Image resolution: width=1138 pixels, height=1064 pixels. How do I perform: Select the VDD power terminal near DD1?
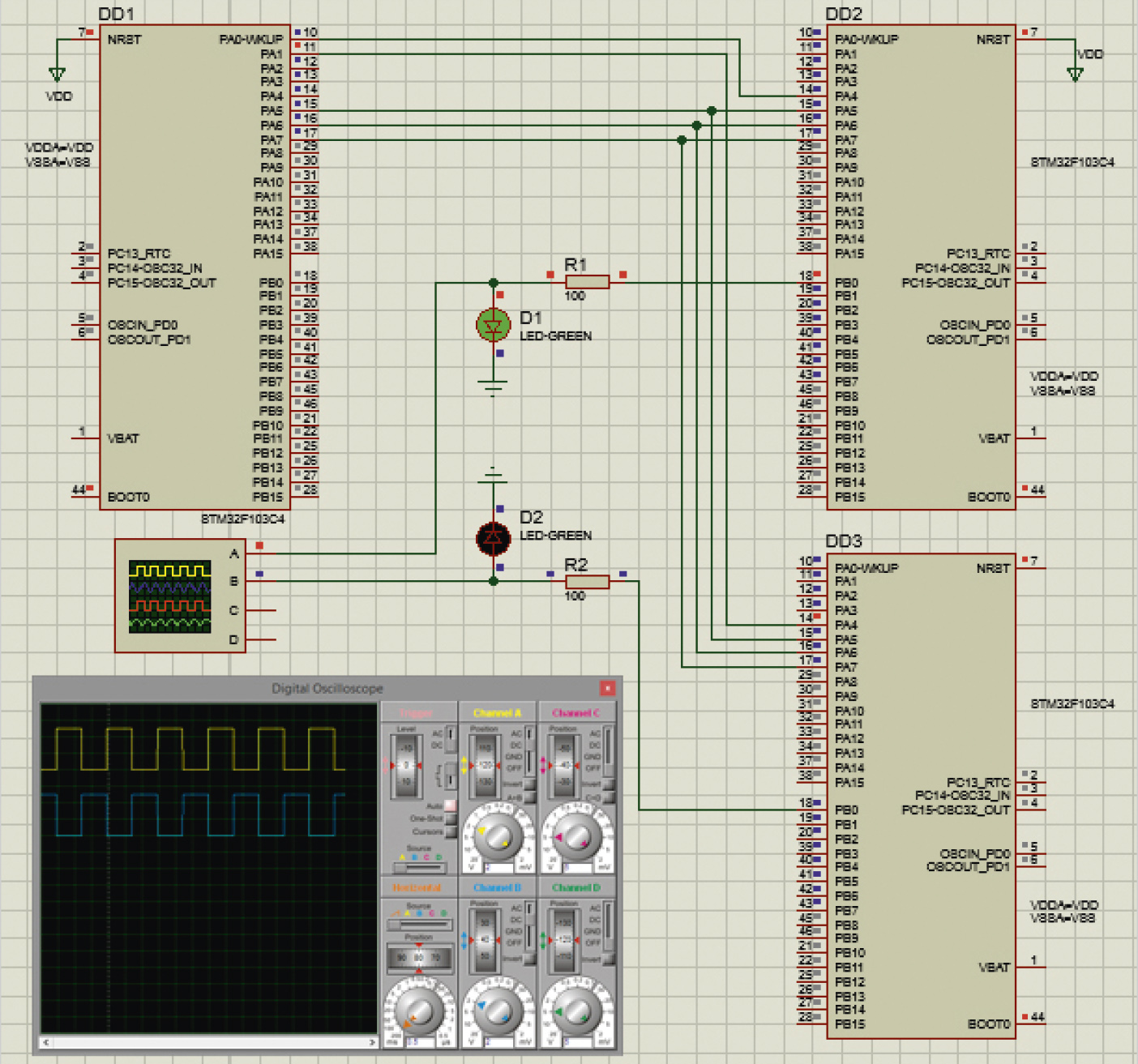57,75
